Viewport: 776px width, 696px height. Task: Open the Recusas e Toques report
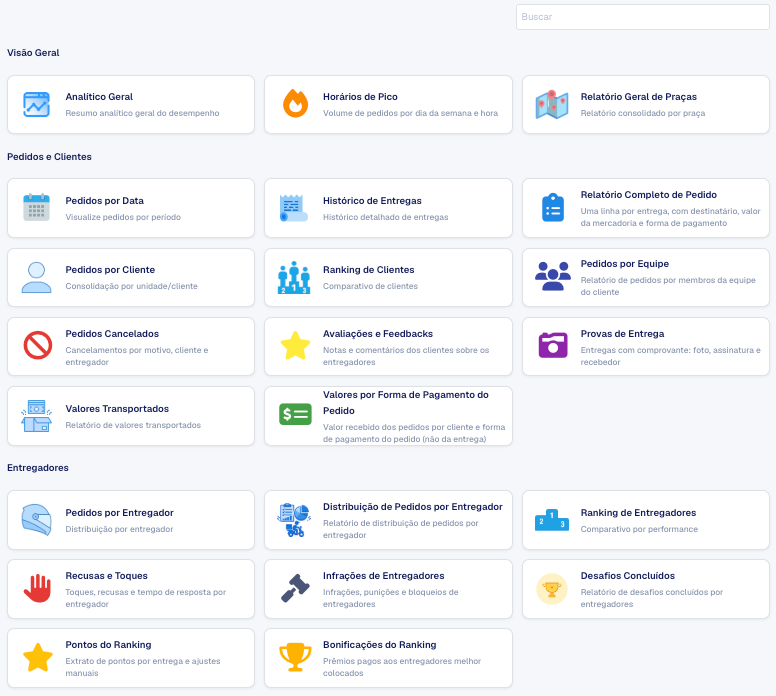pos(131,589)
